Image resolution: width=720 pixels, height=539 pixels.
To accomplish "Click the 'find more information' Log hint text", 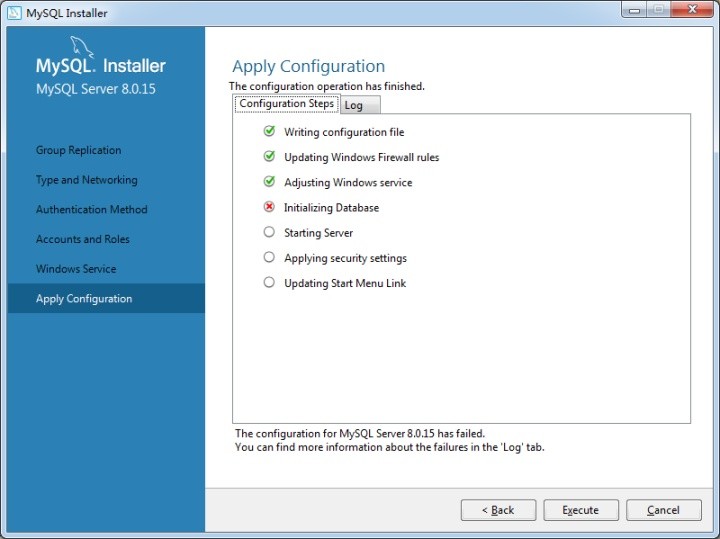I will tap(389, 447).
